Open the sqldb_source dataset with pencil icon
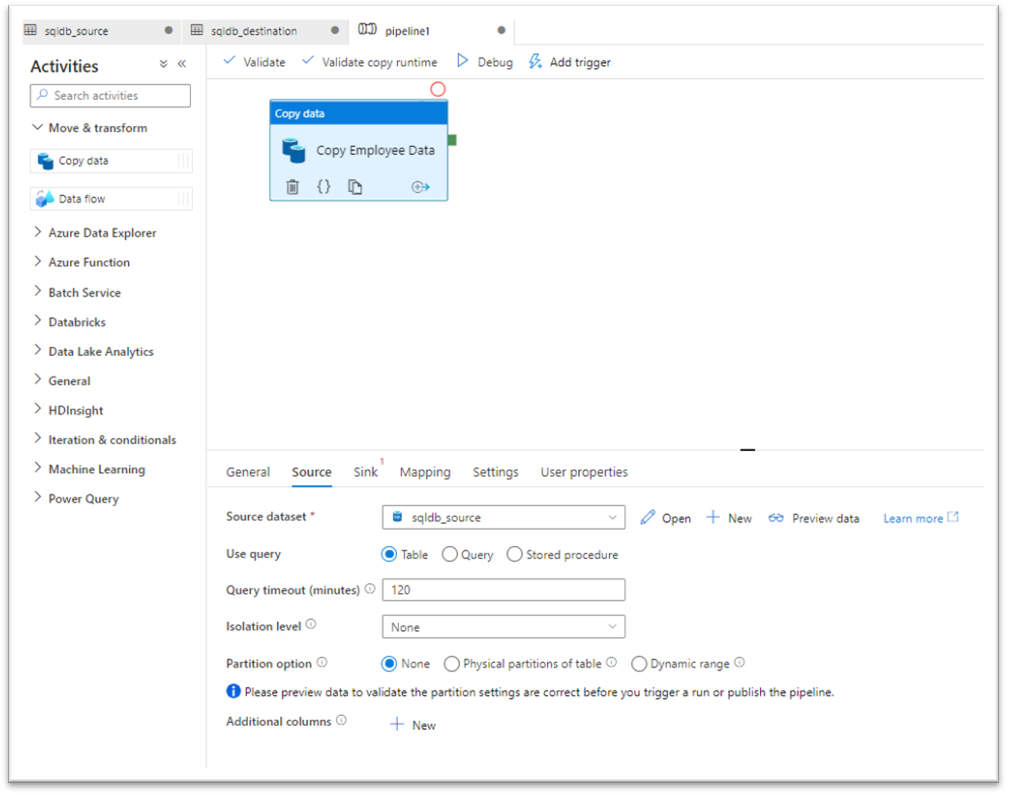The image size is (1009, 795). [x=664, y=517]
